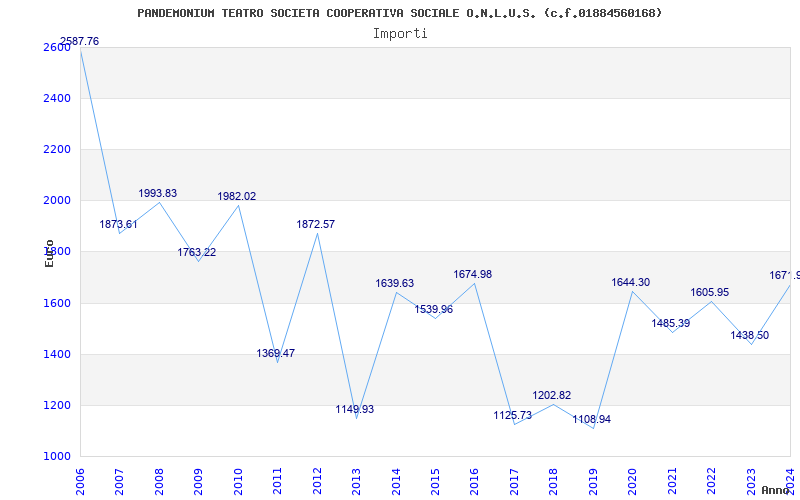Viewport: 800px width, 500px height.
Task: Click the 2010 x-axis year
Action: click(x=238, y=481)
